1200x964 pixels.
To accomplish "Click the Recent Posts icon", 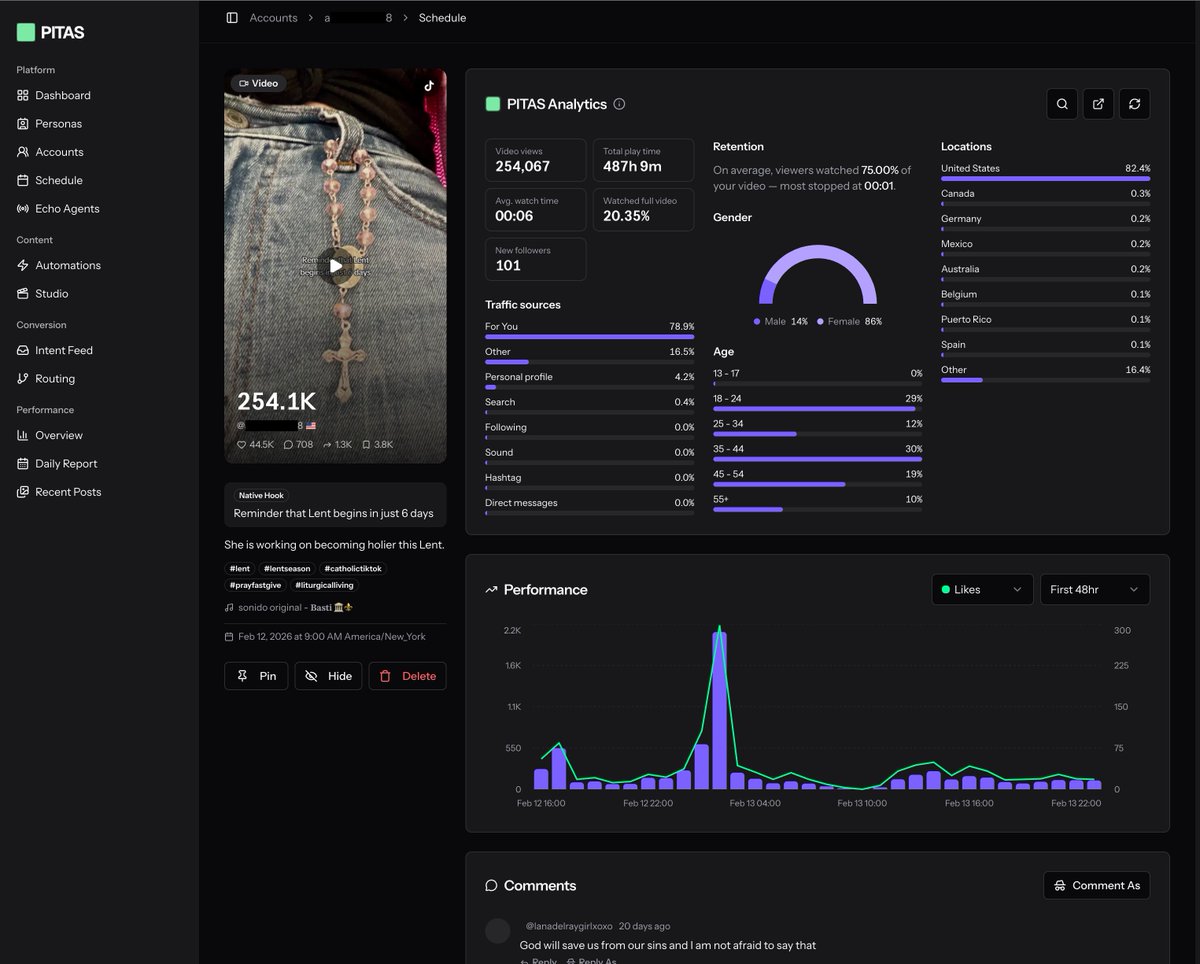I will (23, 492).
